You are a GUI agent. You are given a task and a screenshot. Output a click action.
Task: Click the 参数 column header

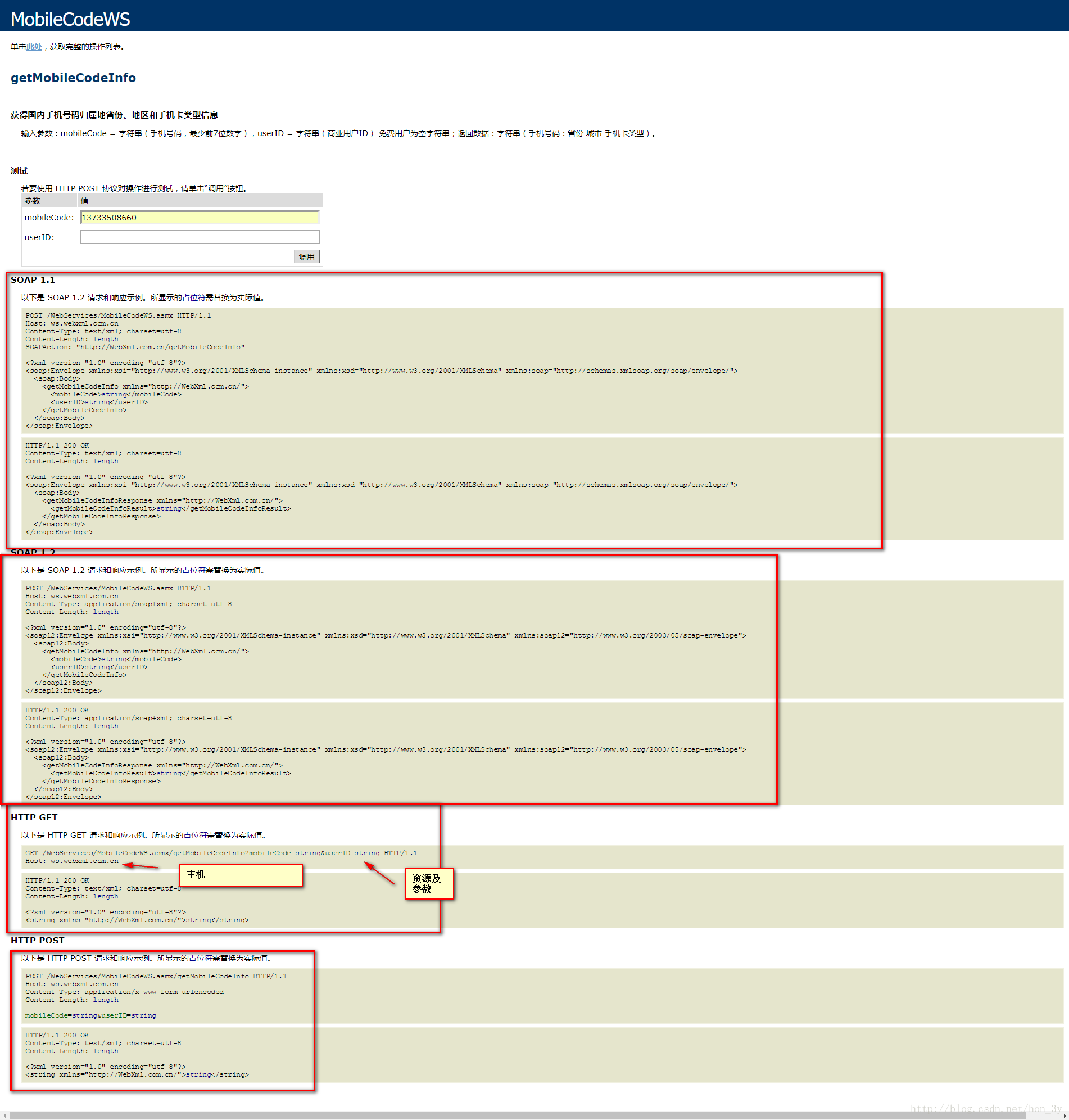49,201
